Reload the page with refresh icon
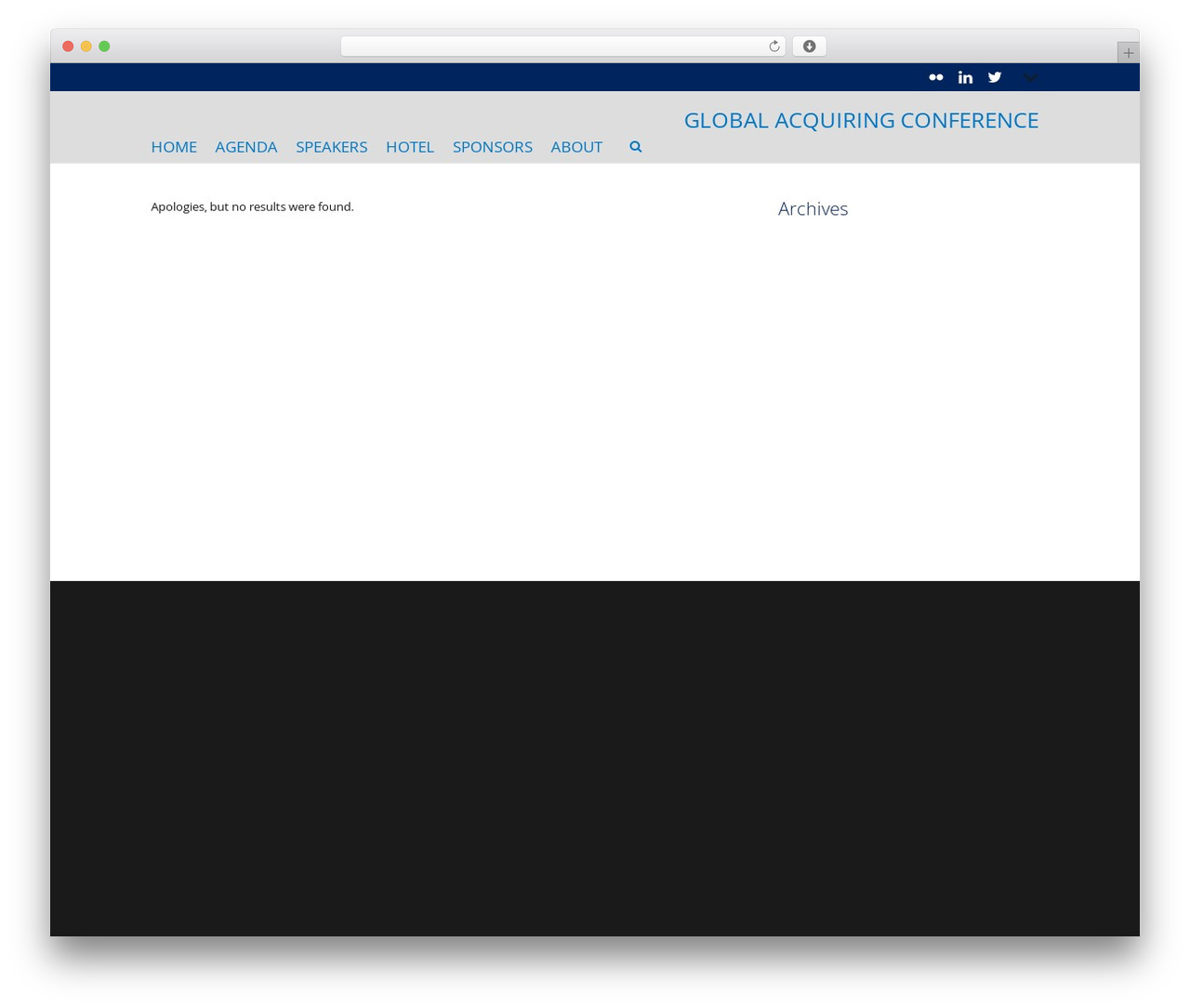This screenshot has width=1190, height=1008. click(773, 46)
